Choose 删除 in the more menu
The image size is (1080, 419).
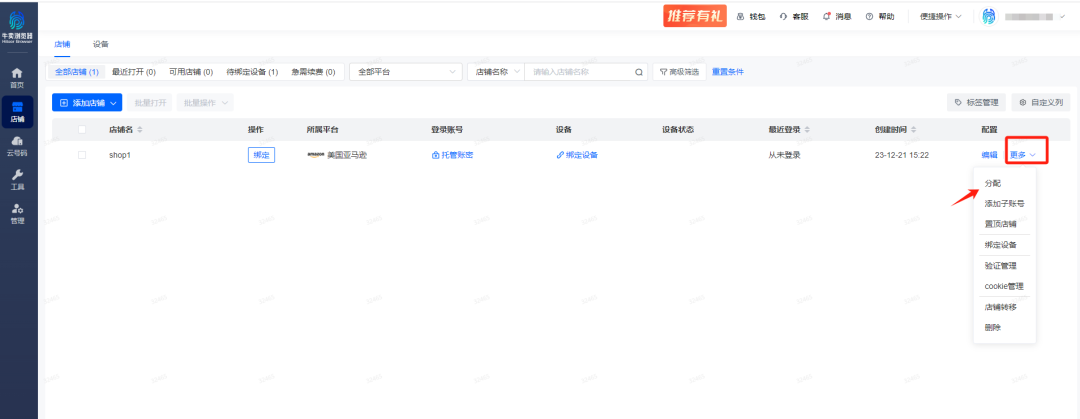(x=992, y=327)
